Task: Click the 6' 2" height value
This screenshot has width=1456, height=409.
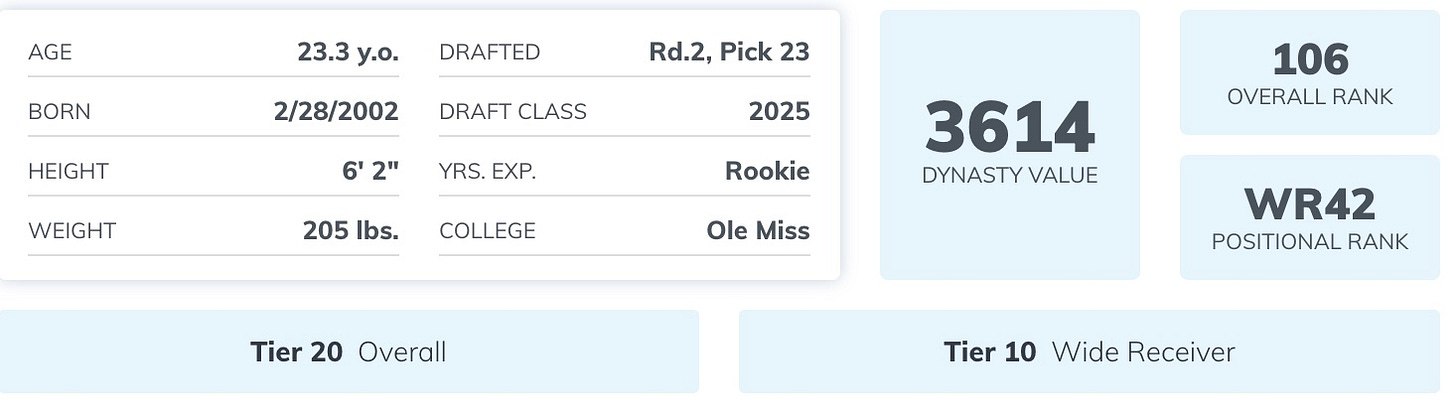Action: click(370, 171)
